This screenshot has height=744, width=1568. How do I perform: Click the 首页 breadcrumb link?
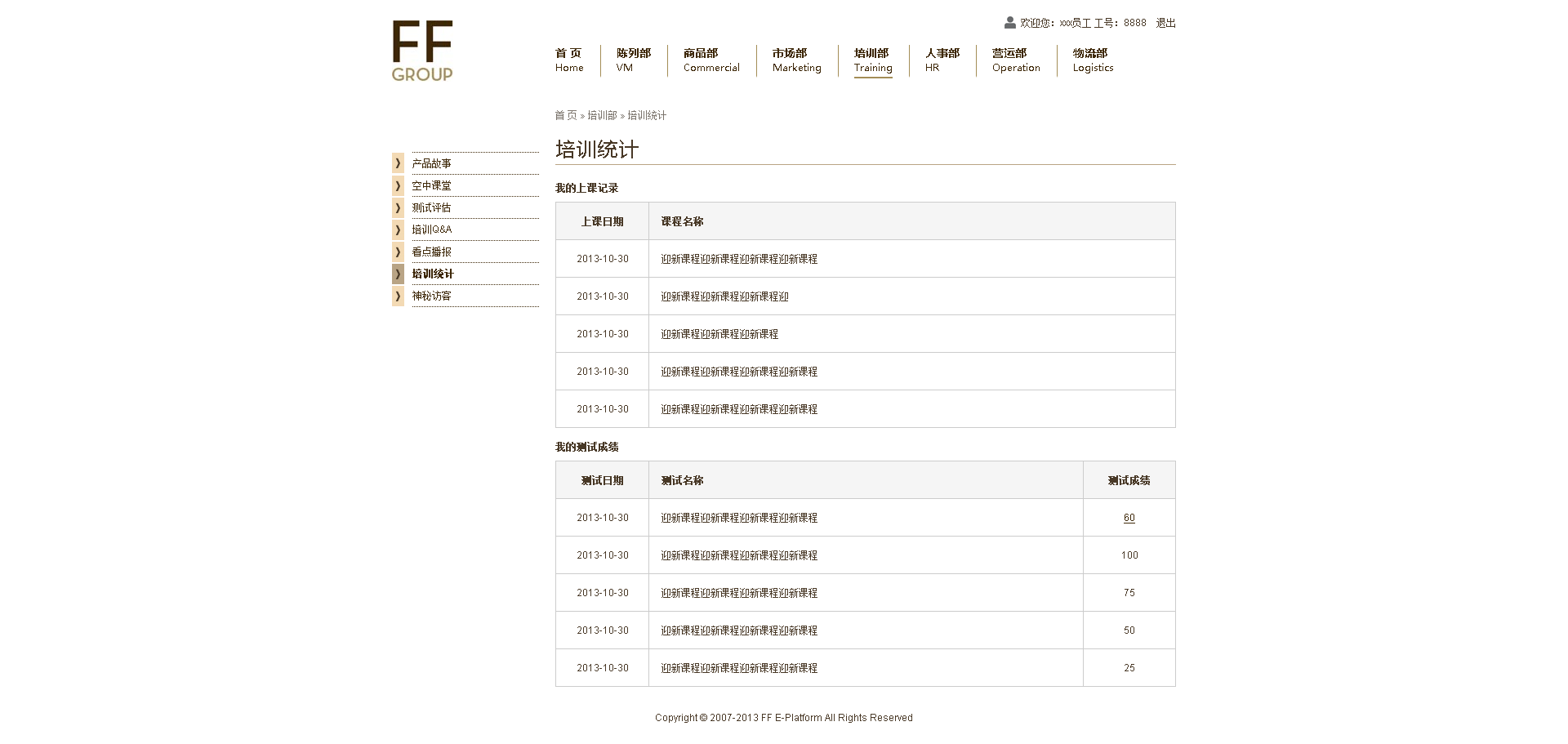565,115
